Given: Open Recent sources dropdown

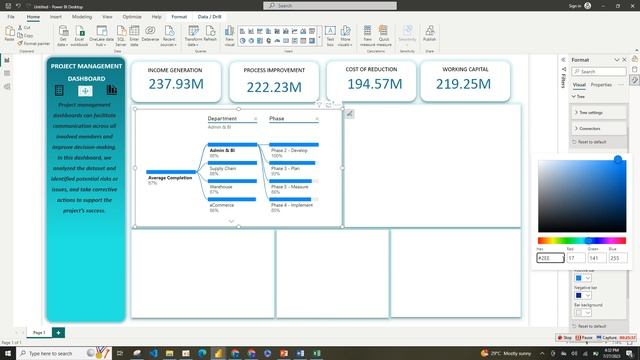Looking at the screenshot, I should pyautogui.click(x=169, y=36).
